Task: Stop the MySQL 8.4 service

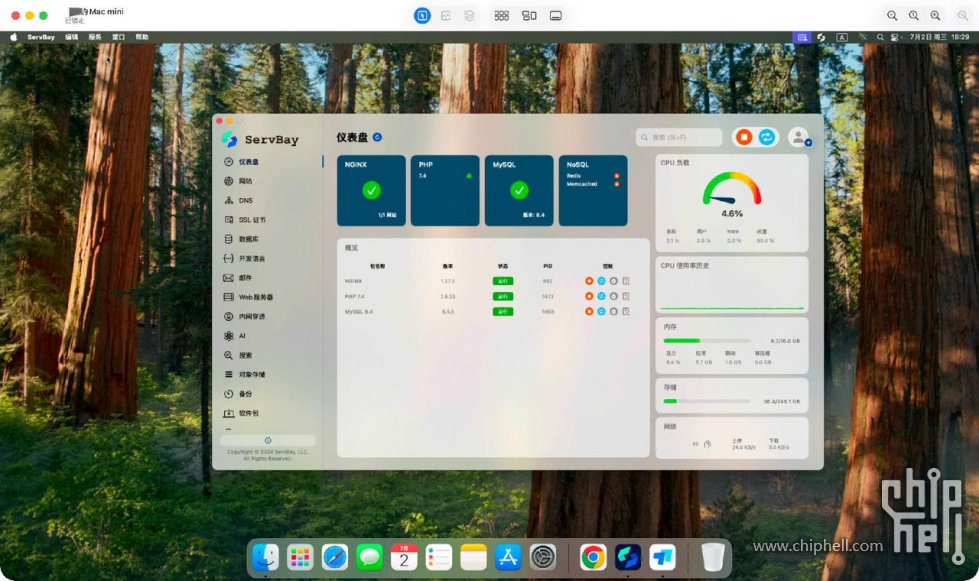Action: (x=589, y=311)
